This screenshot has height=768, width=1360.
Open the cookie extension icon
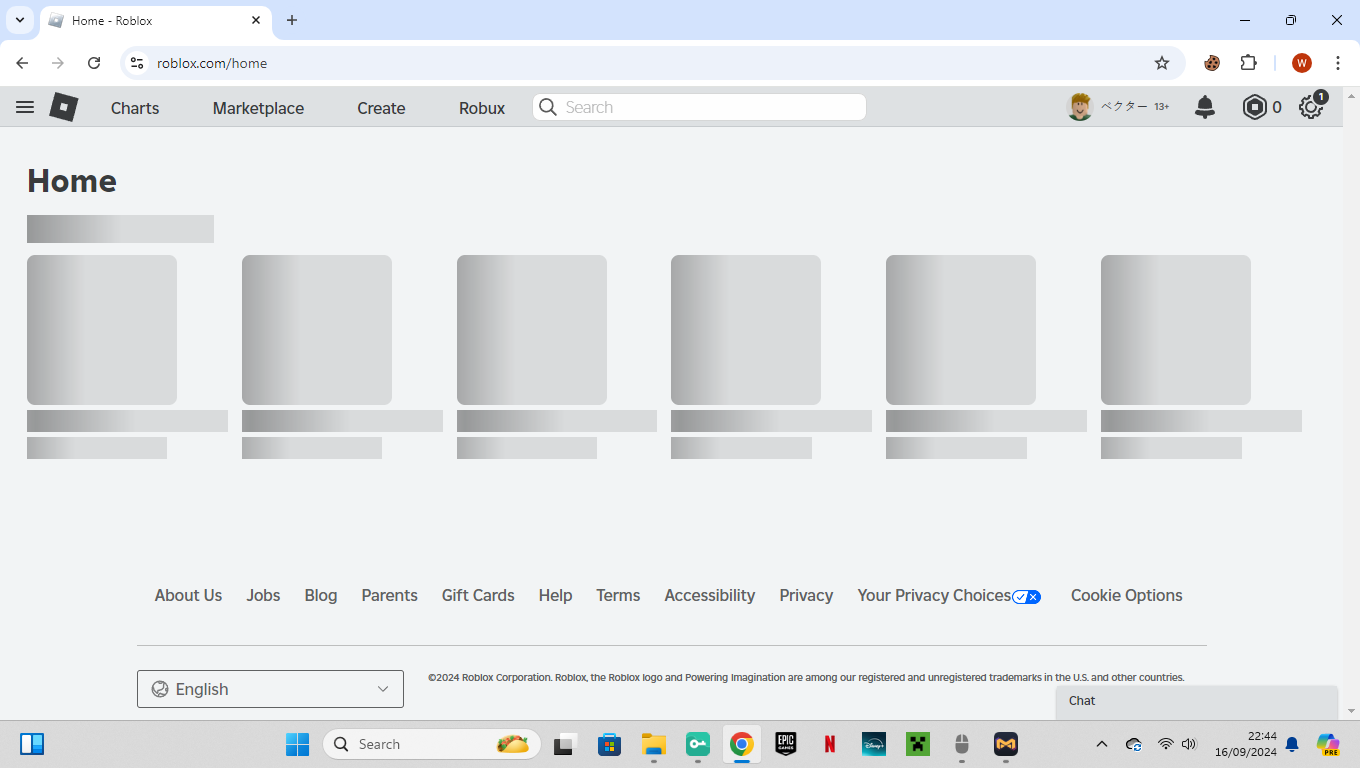(1212, 63)
